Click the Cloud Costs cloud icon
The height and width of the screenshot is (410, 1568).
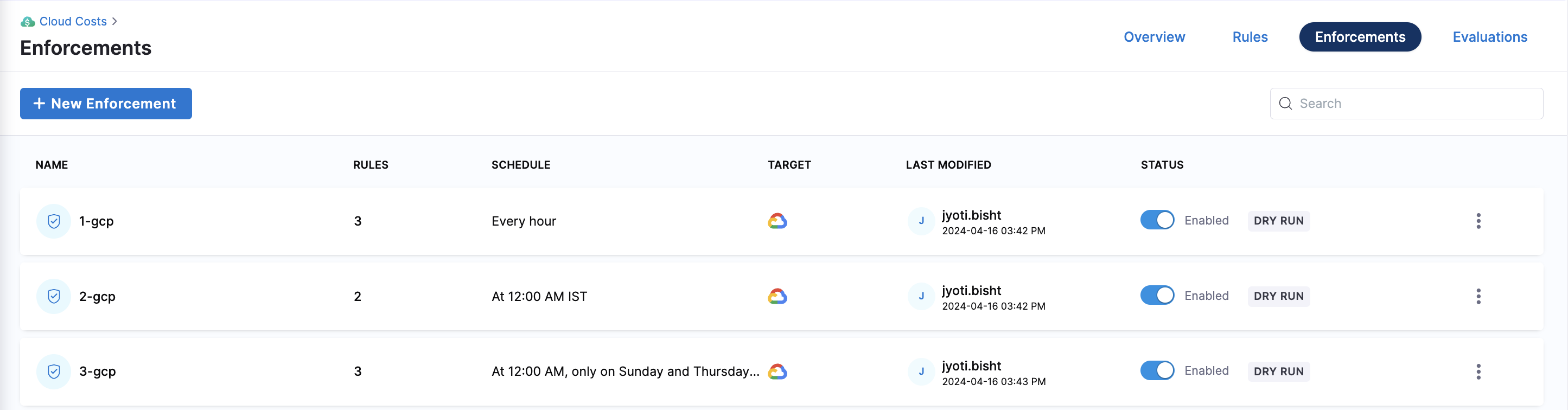point(27,22)
